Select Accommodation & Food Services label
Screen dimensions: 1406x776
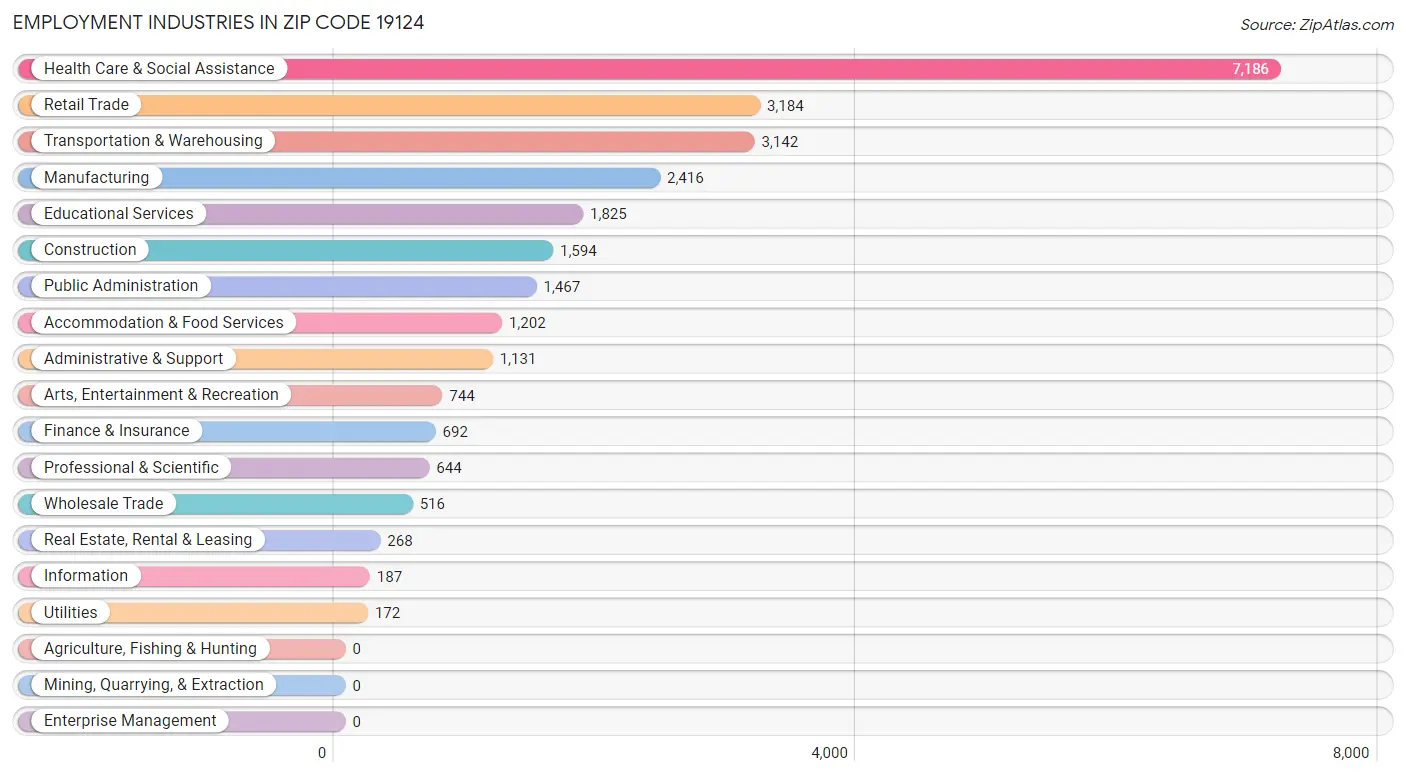point(164,323)
